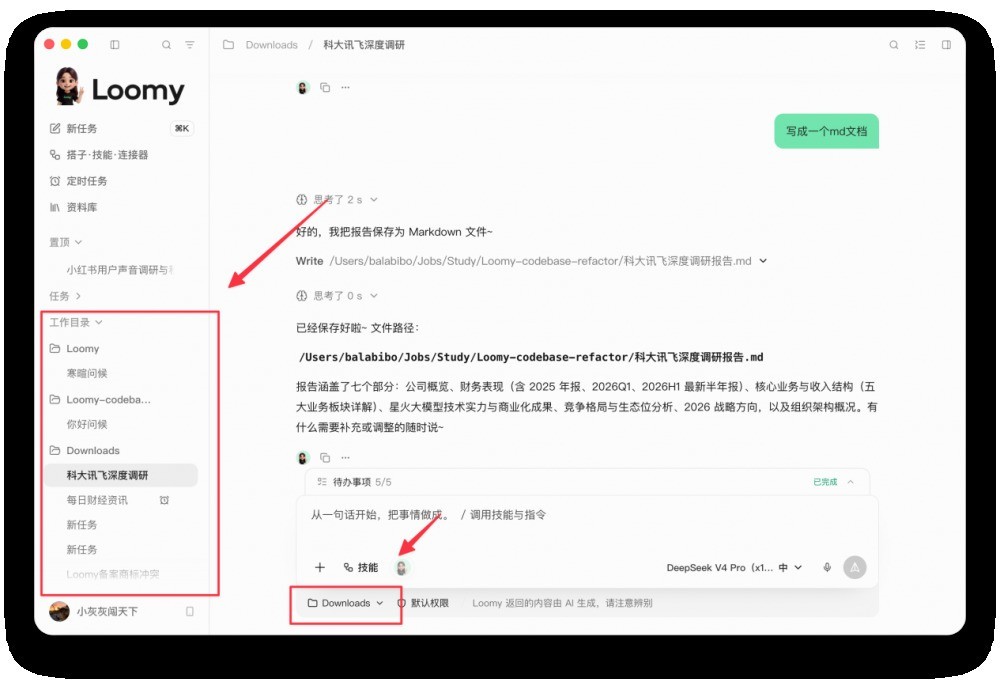The width and height of the screenshot is (1000, 689).
Task: Click alarm icon beside 每日财经资讯
Action: [165, 500]
